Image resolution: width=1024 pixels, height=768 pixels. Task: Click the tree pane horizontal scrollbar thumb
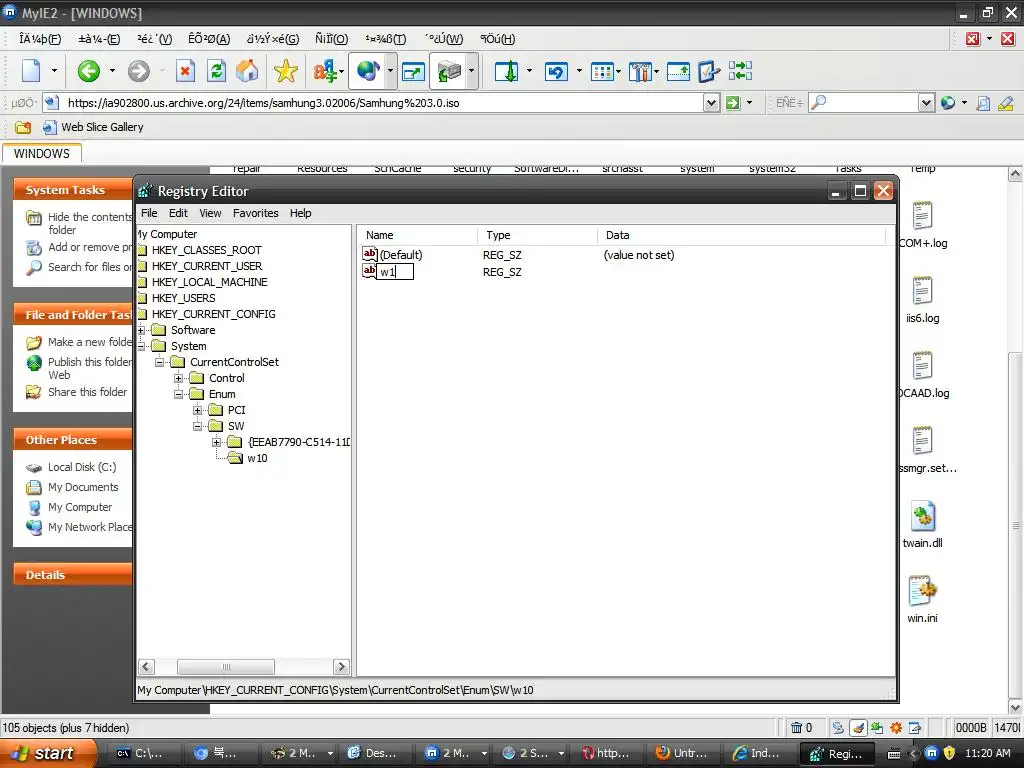point(226,667)
